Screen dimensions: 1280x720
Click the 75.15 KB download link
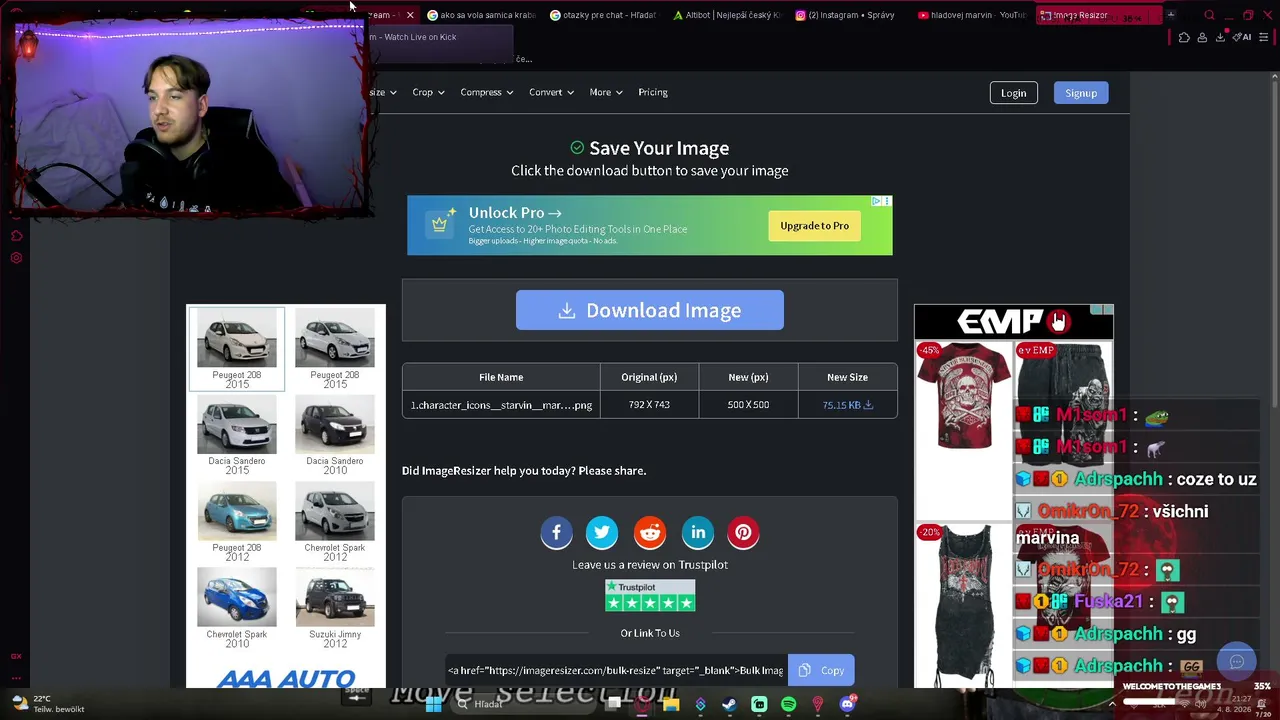coord(847,405)
